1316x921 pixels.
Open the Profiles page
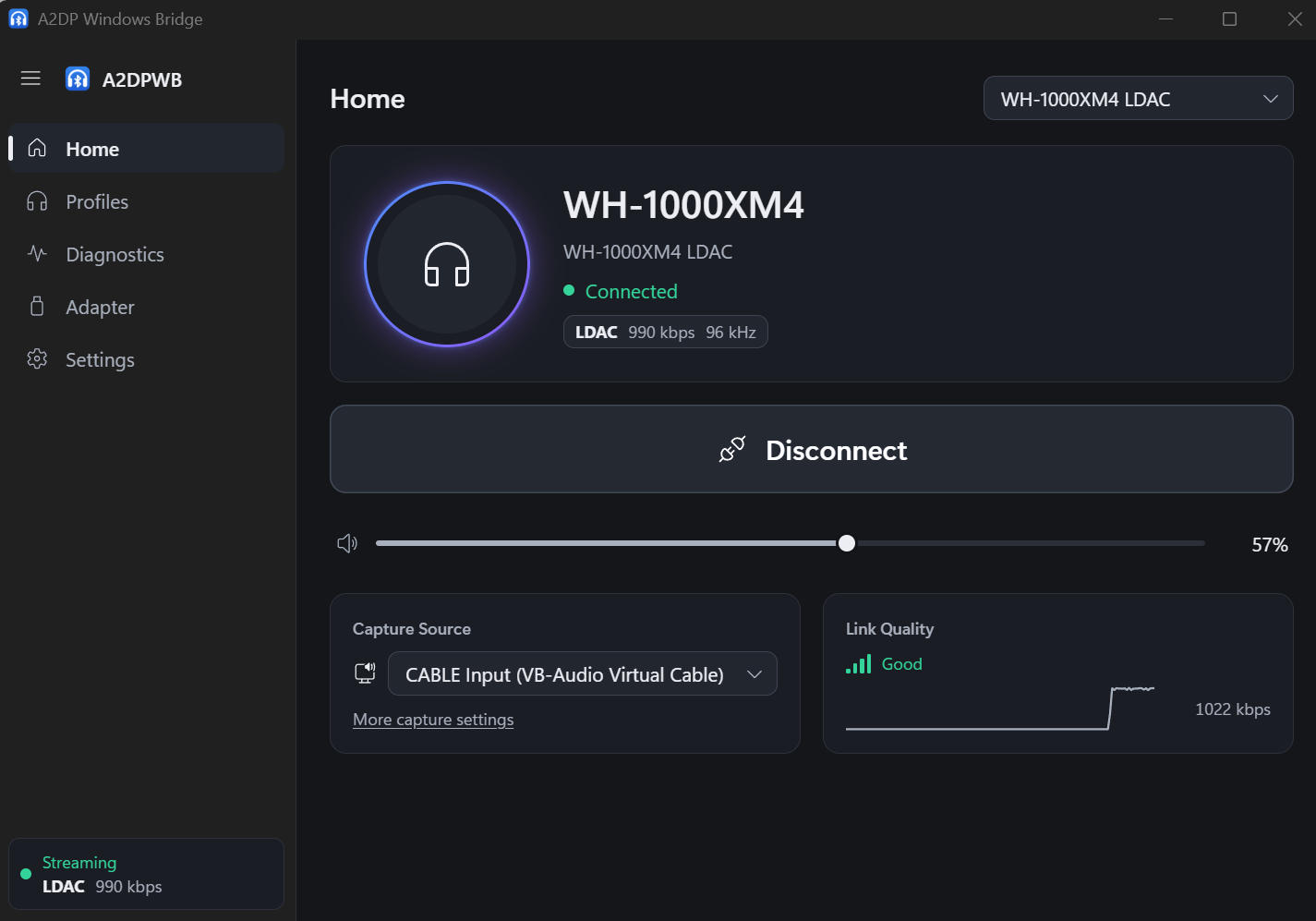146,201
